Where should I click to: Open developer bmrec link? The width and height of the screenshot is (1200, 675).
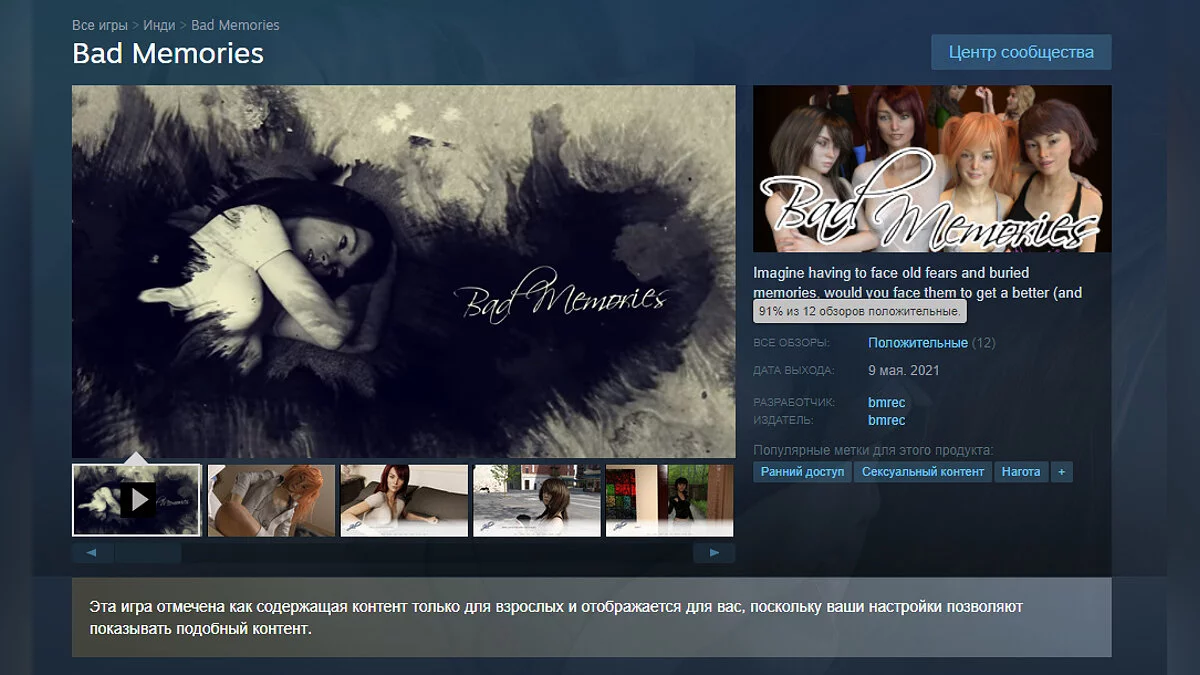point(886,403)
